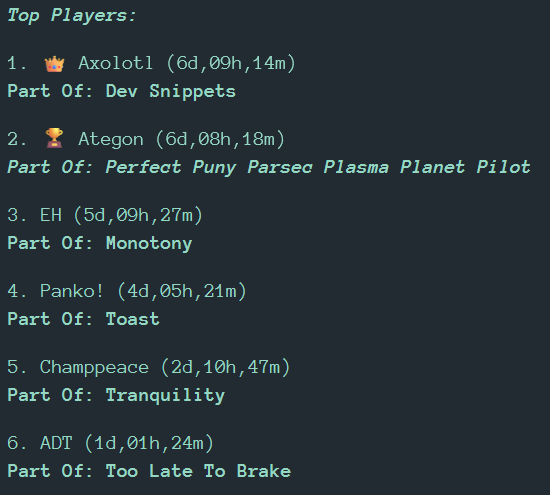
Task: Click the Panko! player name
Action: (72, 291)
